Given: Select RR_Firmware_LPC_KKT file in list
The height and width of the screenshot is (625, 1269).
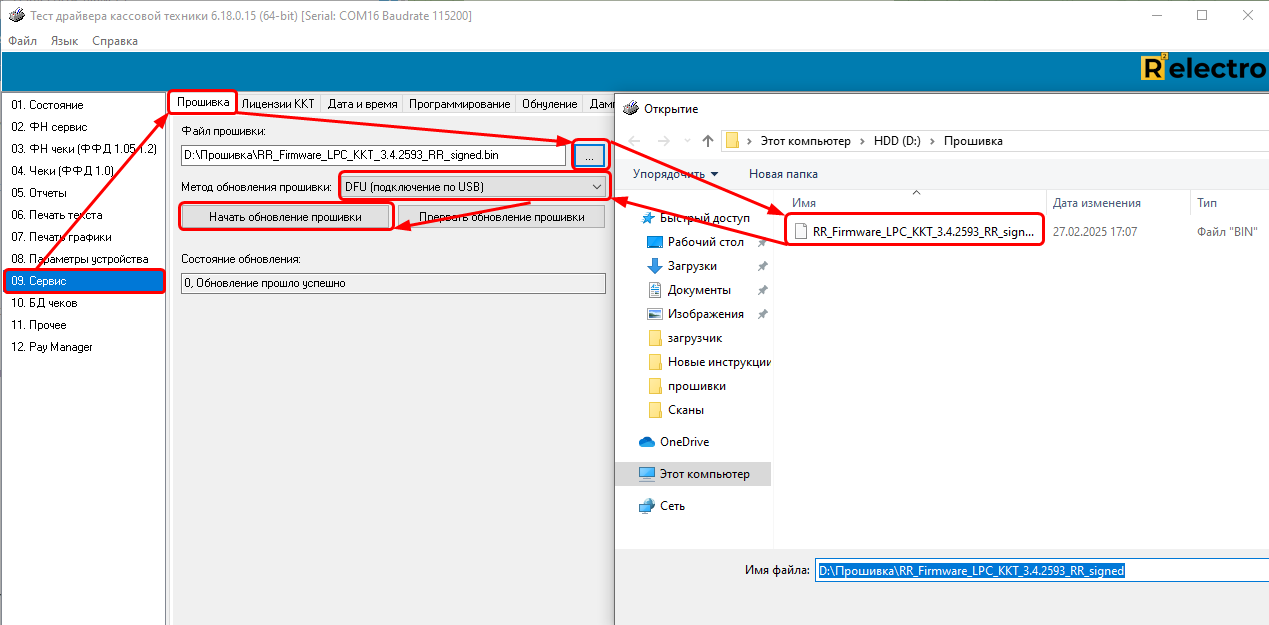Looking at the screenshot, I should 922,232.
